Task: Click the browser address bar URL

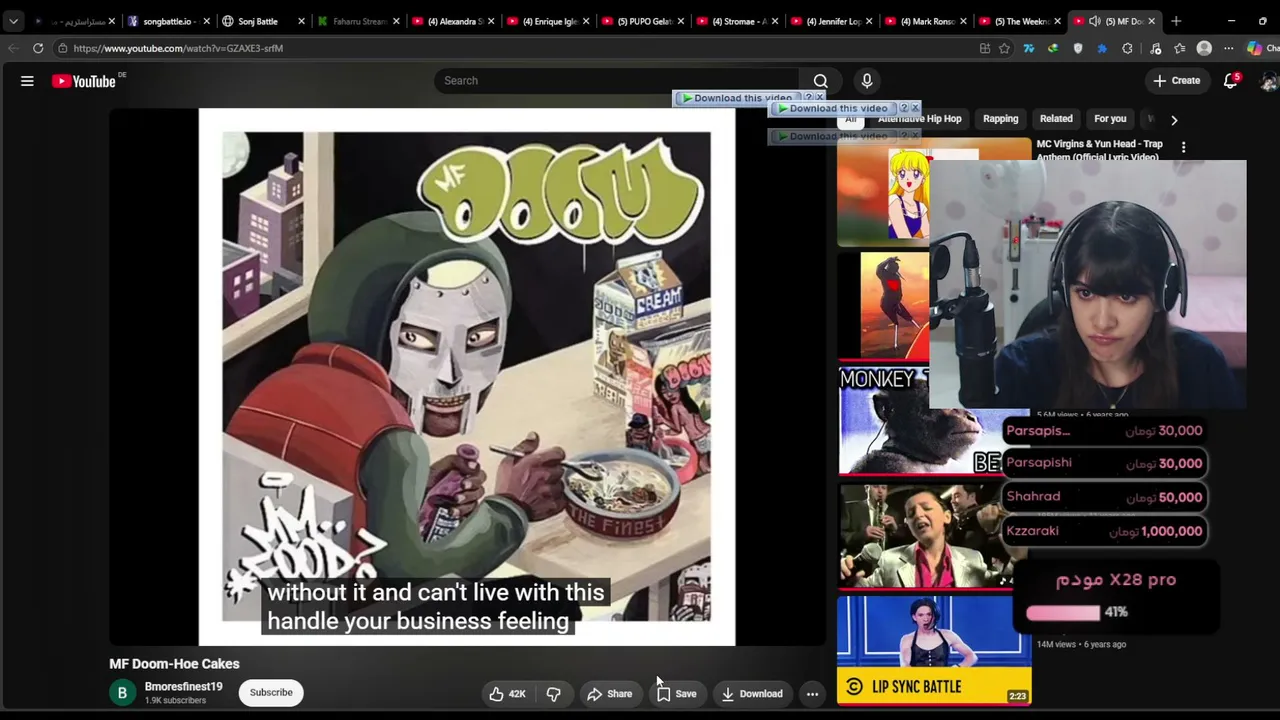Action: pos(178,48)
